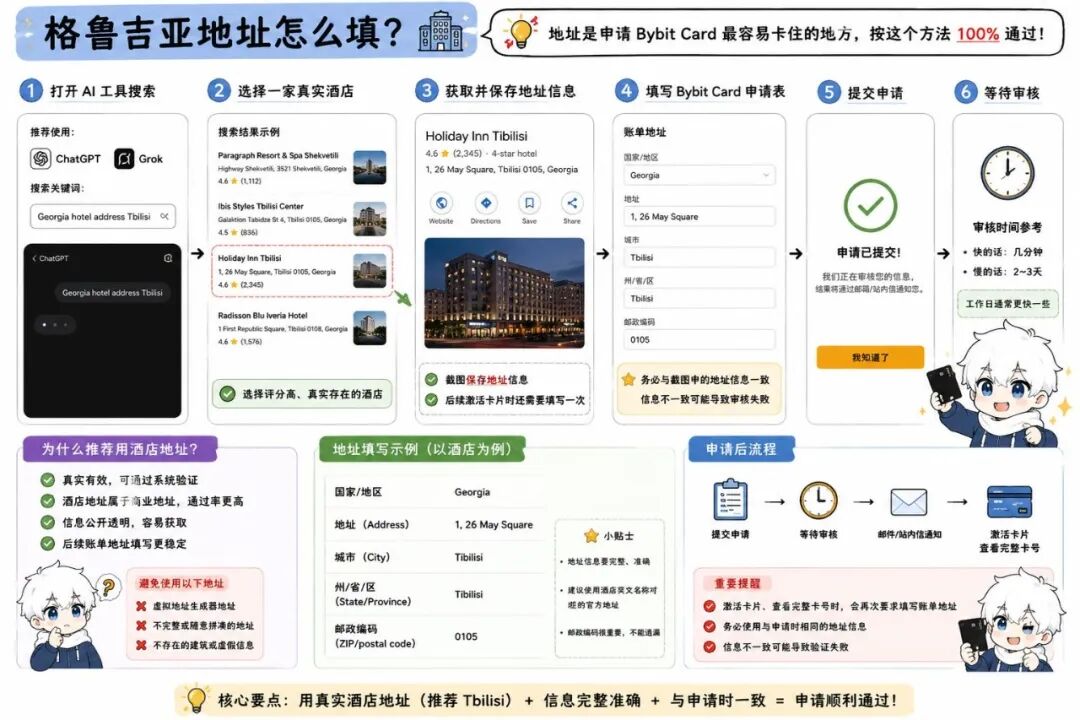Image resolution: width=1080 pixels, height=720 pixels.
Task: Tap the back chevron in ChatGPT panel
Action: tap(34, 258)
